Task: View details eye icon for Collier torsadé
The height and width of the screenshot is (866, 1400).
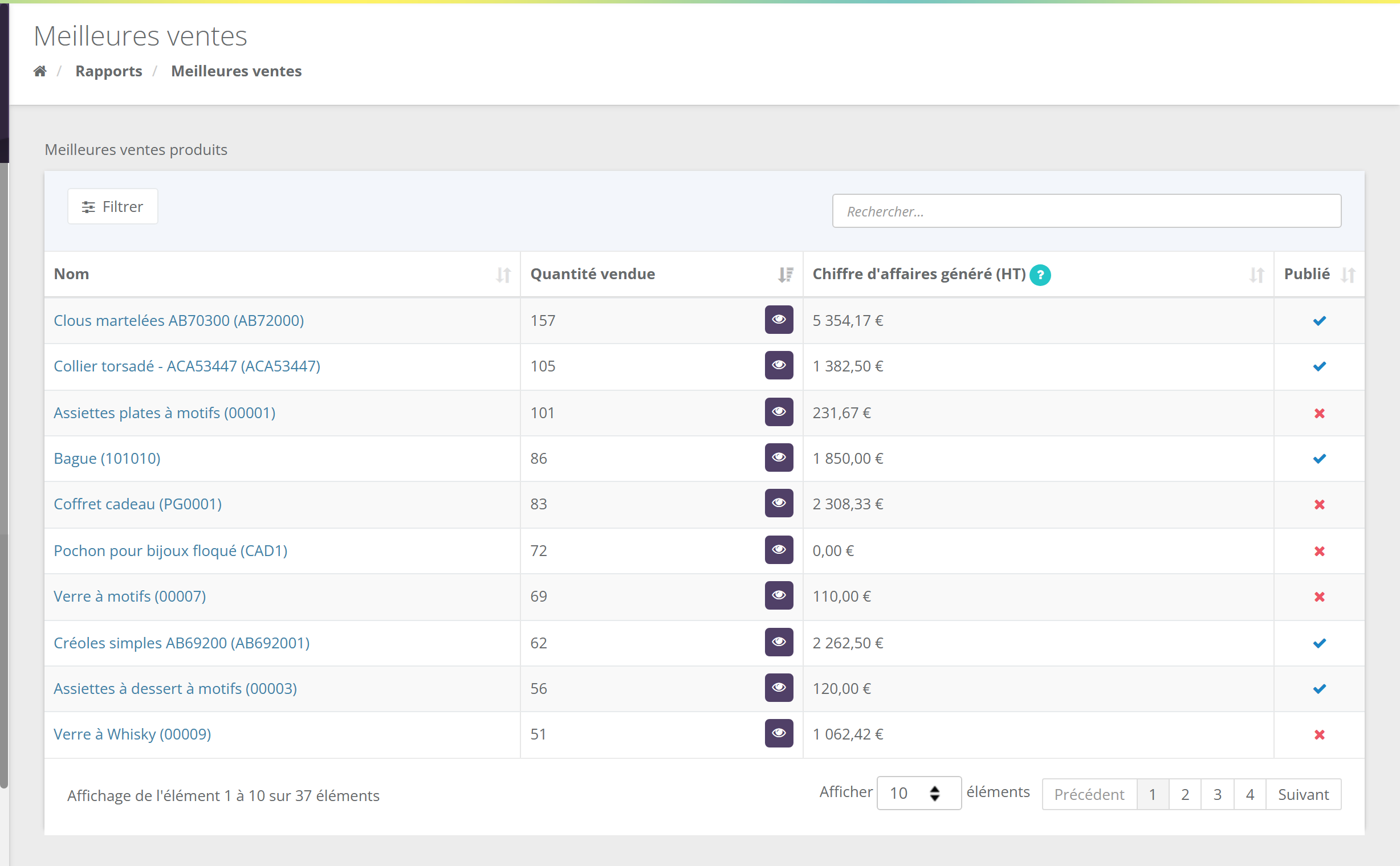Action: [779, 365]
